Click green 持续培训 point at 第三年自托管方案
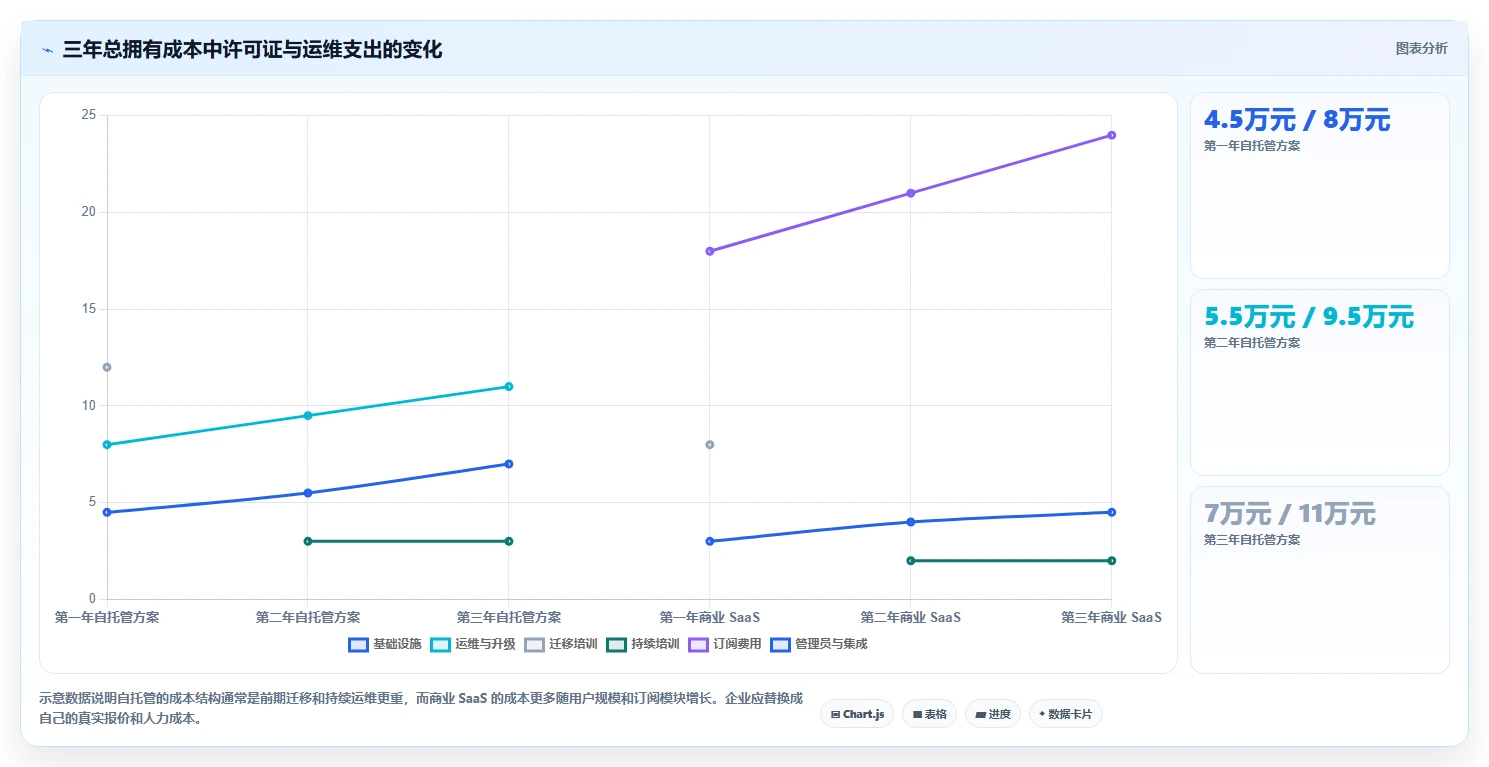 click(509, 541)
